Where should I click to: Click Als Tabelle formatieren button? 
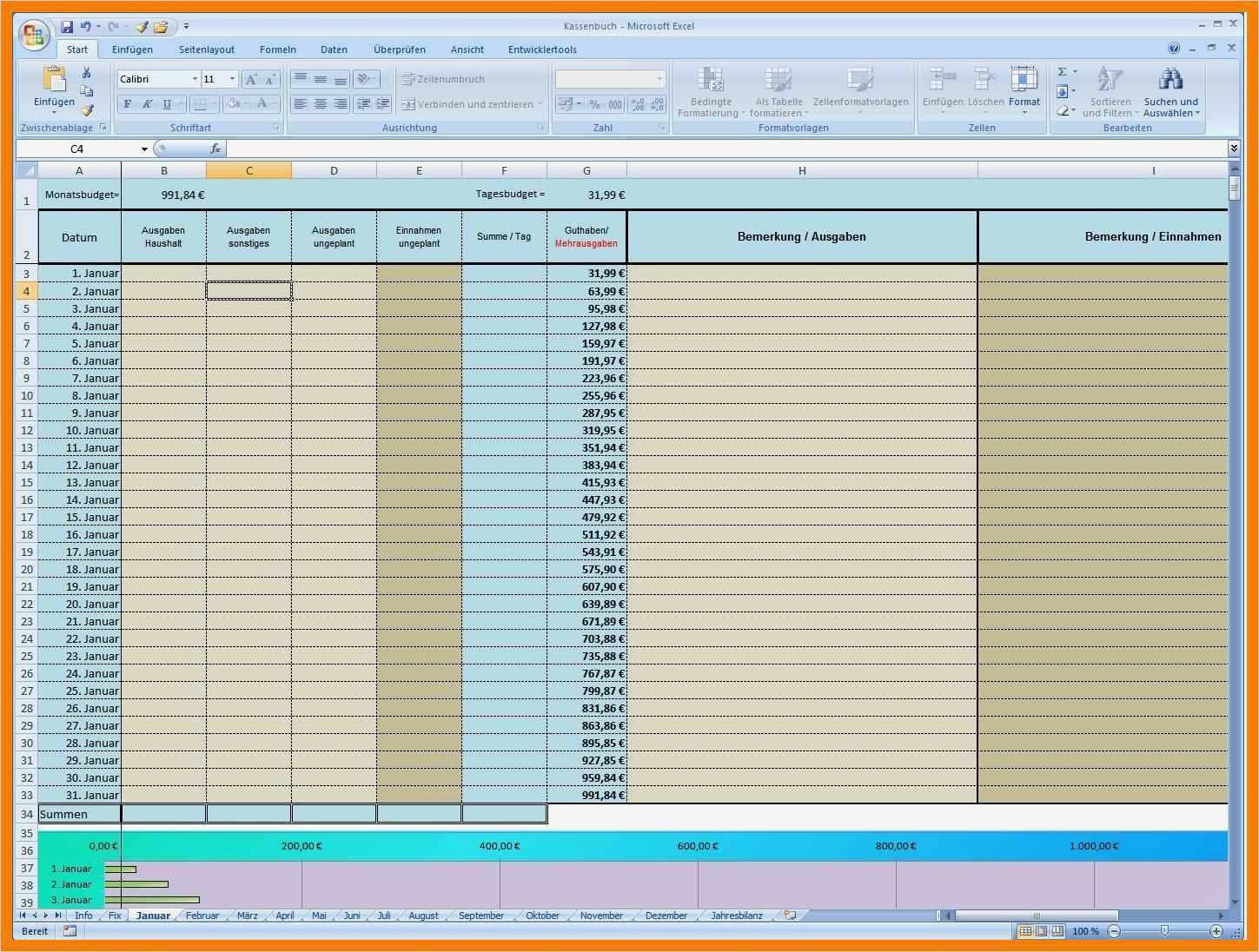[x=779, y=90]
